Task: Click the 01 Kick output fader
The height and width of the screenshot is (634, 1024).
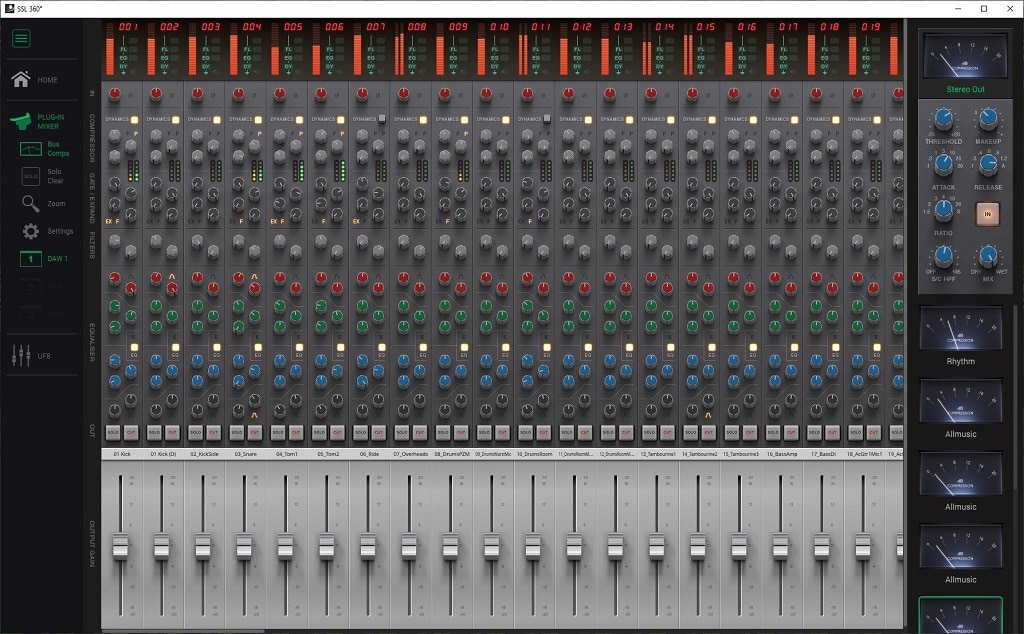Action: (x=120, y=546)
